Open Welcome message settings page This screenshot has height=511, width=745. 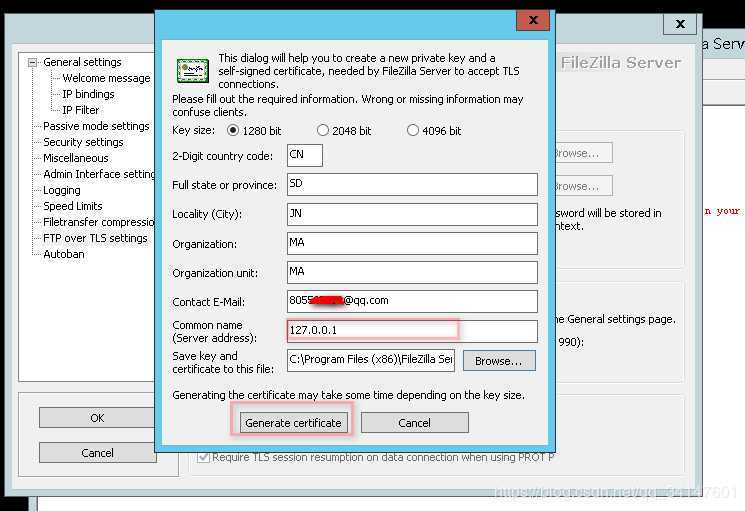pyautogui.click(x=106, y=78)
